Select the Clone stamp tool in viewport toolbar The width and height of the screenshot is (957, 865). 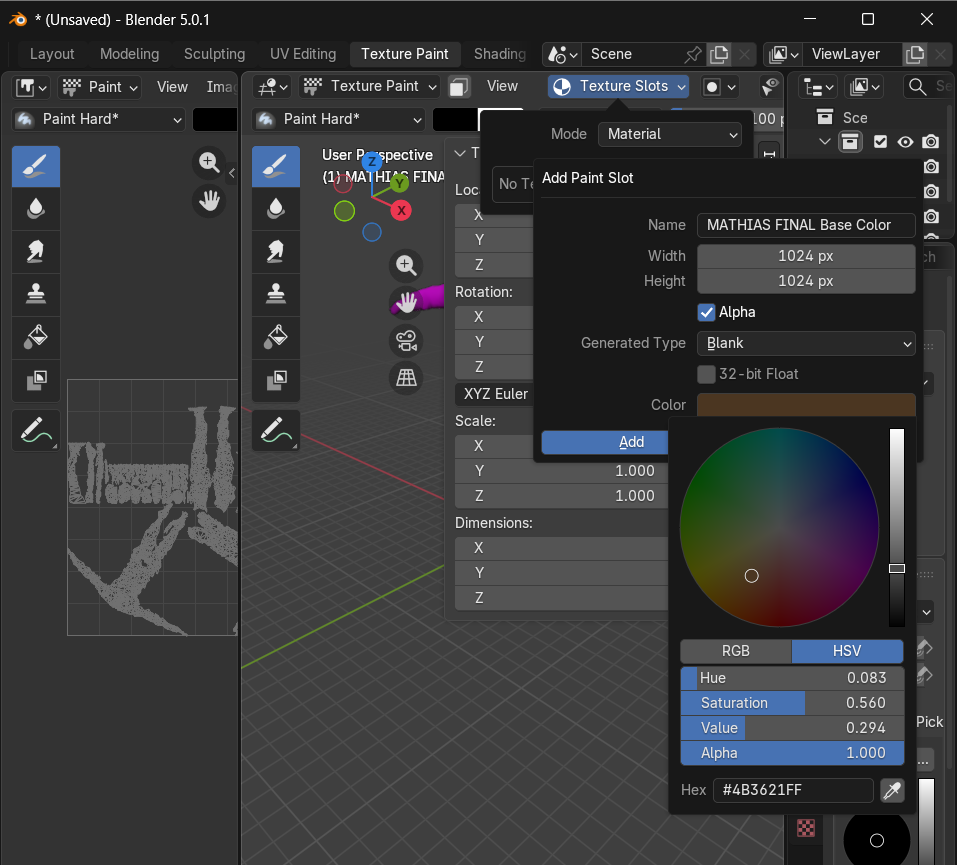coord(274,293)
